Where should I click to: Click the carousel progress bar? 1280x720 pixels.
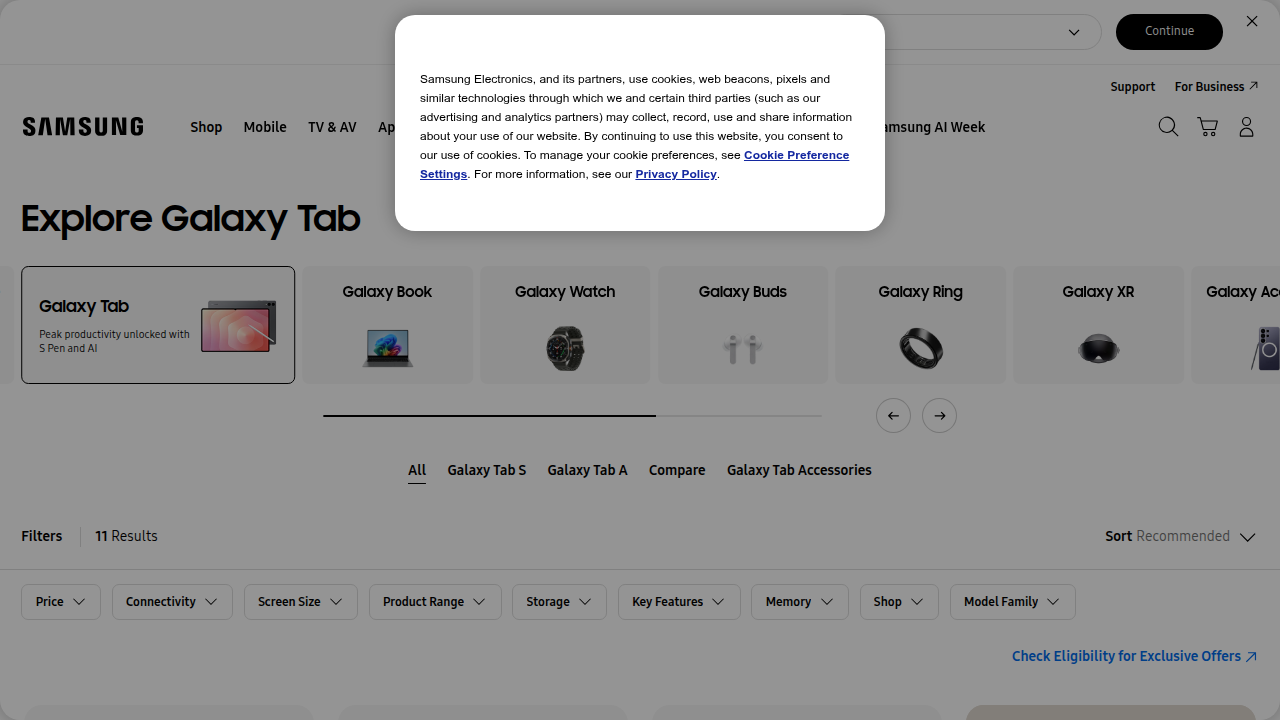[x=572, y=415]
